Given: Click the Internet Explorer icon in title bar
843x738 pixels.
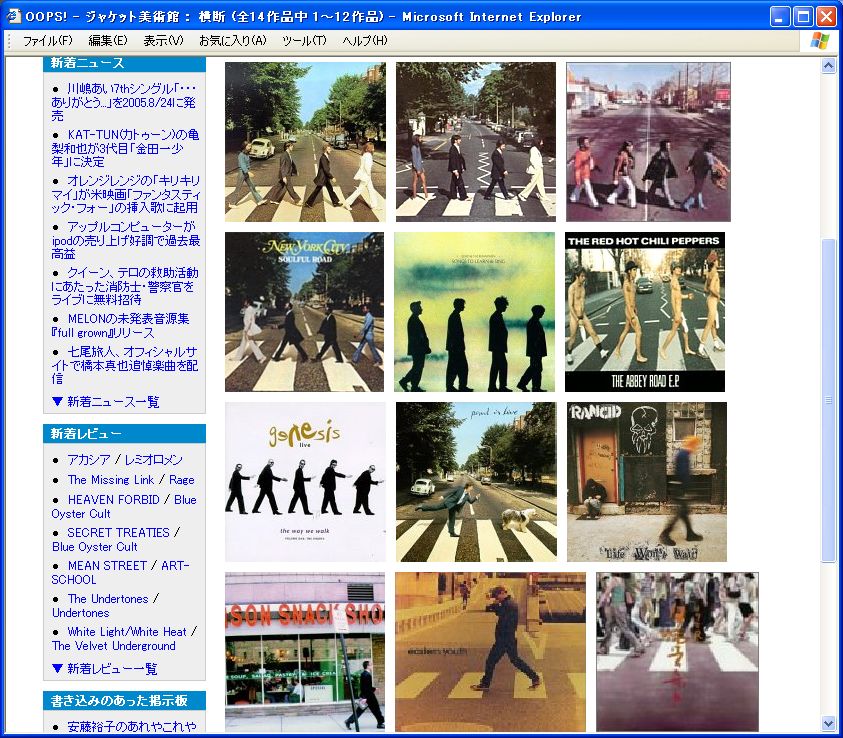Looking at the screenshot, I should tap(14, 16).
